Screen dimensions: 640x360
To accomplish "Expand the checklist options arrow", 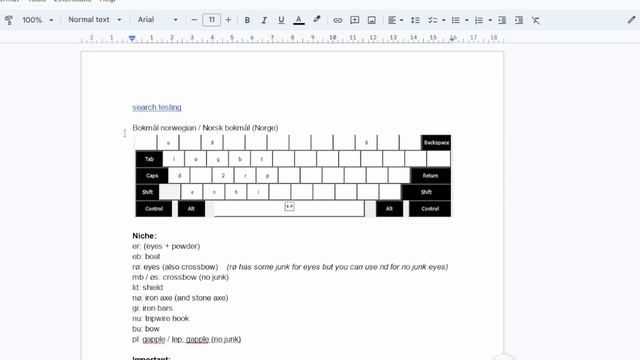I will 444,20.
